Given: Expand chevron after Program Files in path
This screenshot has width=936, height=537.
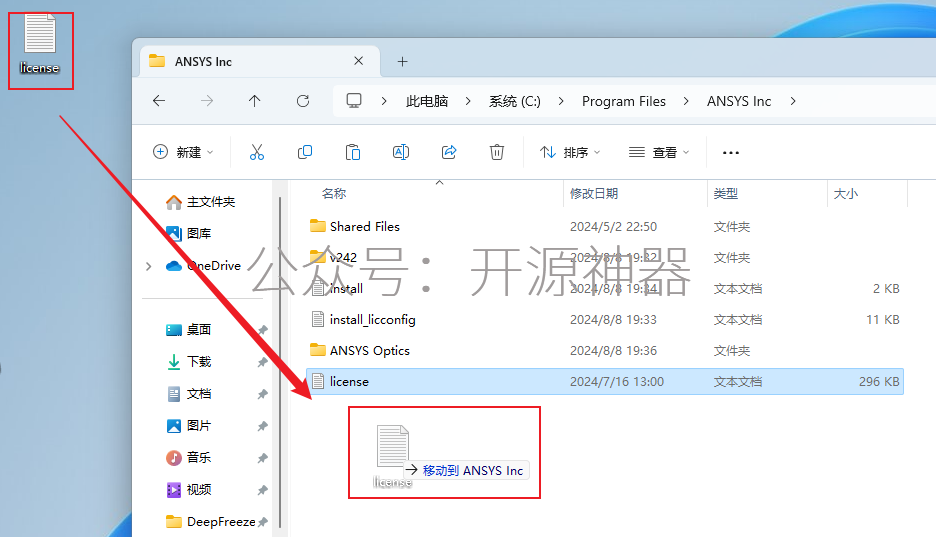Looking at the screenshot, I should (686, 101).
